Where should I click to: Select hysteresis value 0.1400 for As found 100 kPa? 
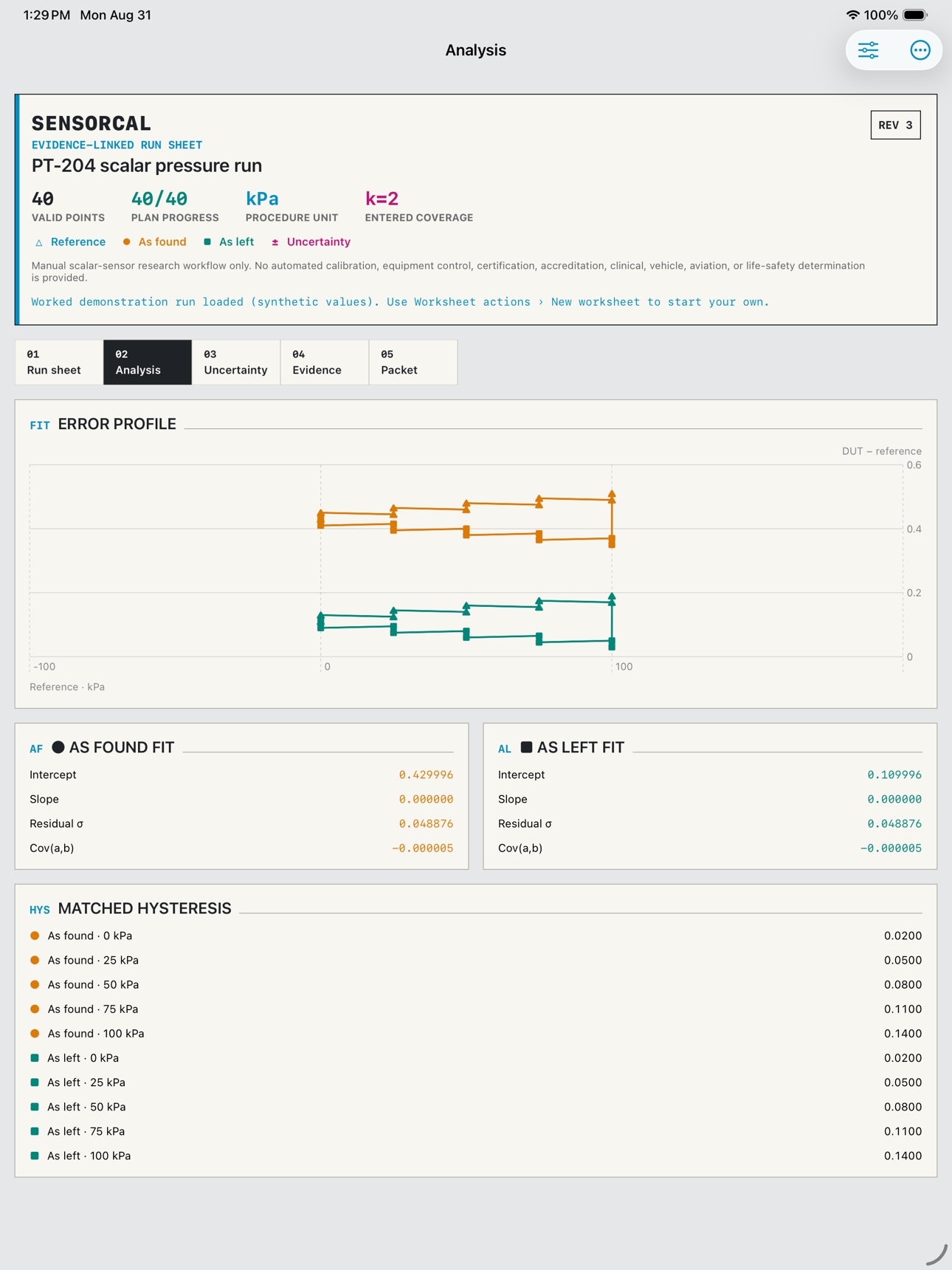[903, 1033]
